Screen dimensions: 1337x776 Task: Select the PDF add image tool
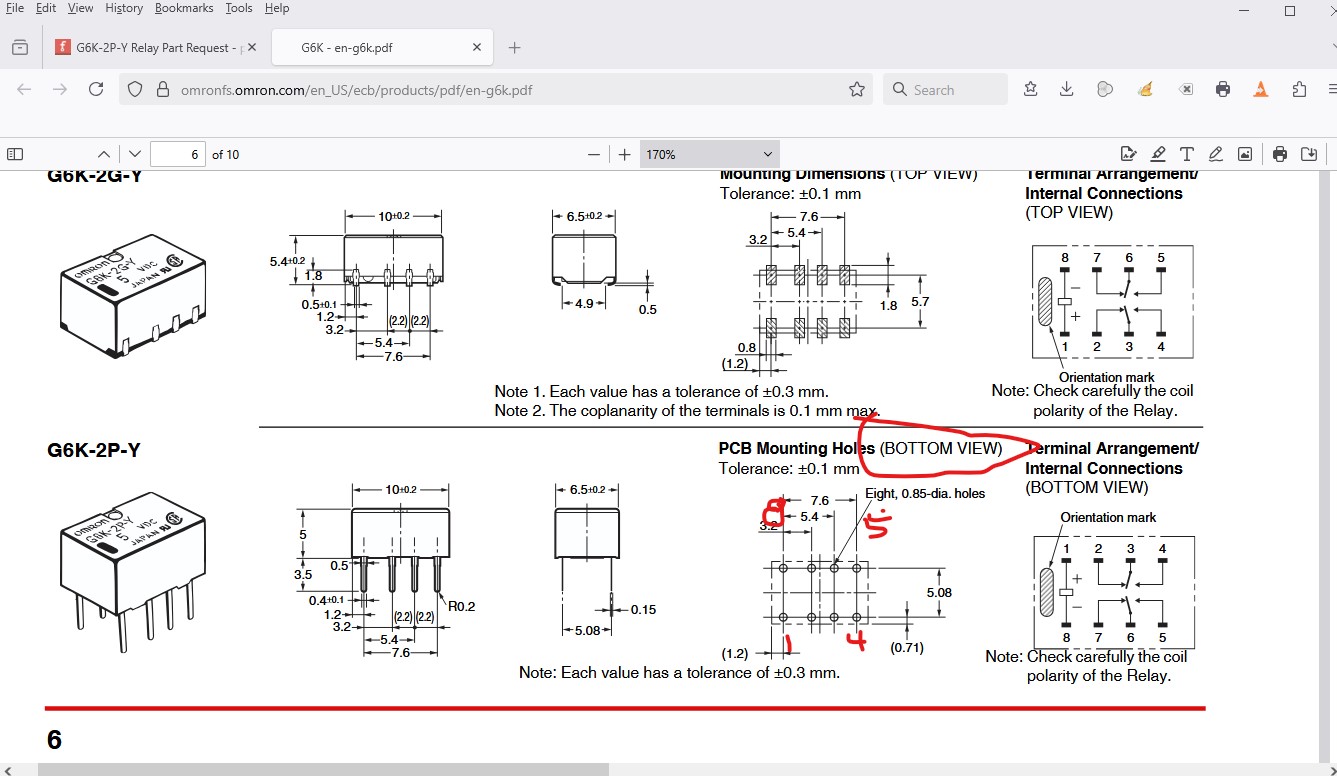(x=1245, y=154)
